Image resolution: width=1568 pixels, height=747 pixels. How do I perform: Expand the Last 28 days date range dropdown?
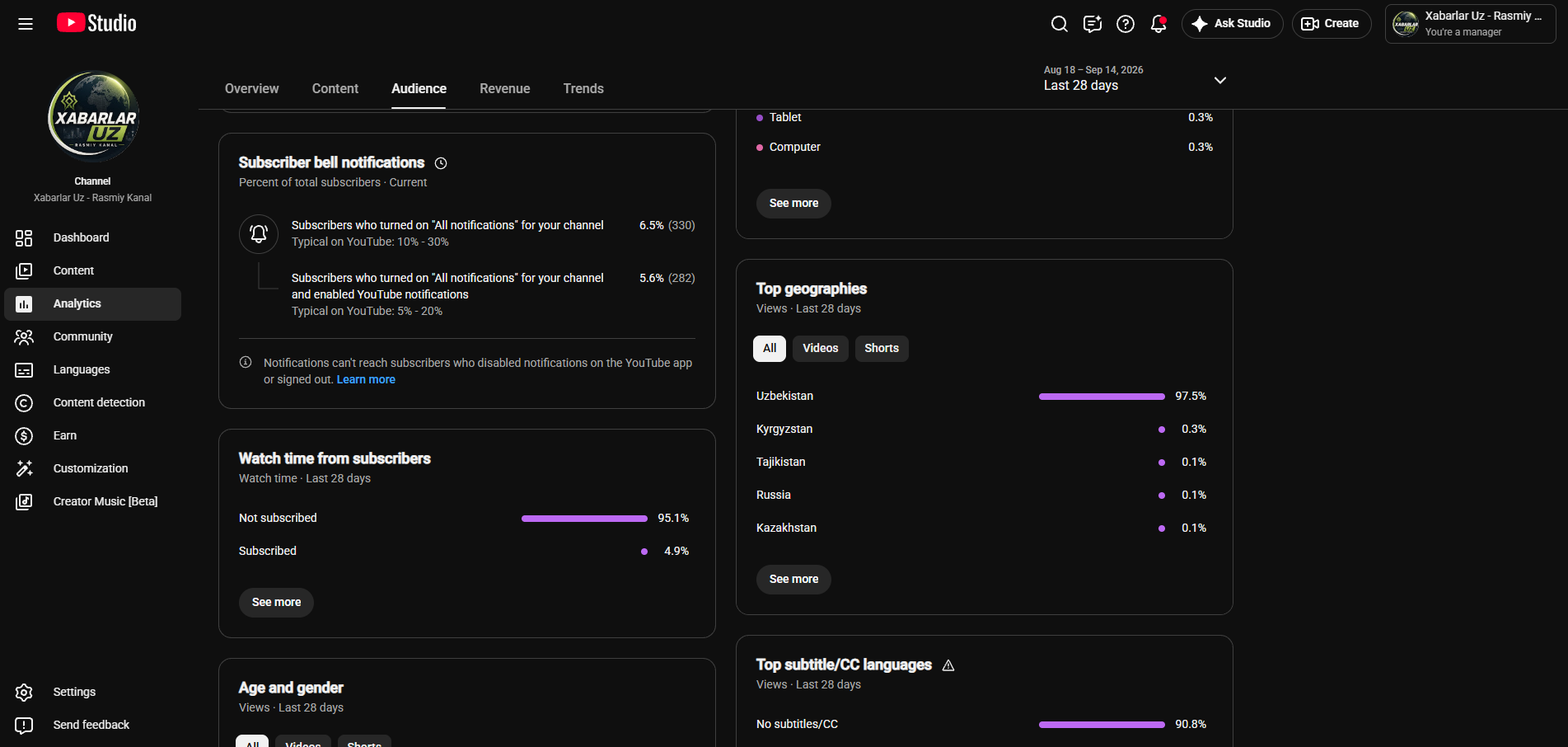click(x=1136, y=79)
